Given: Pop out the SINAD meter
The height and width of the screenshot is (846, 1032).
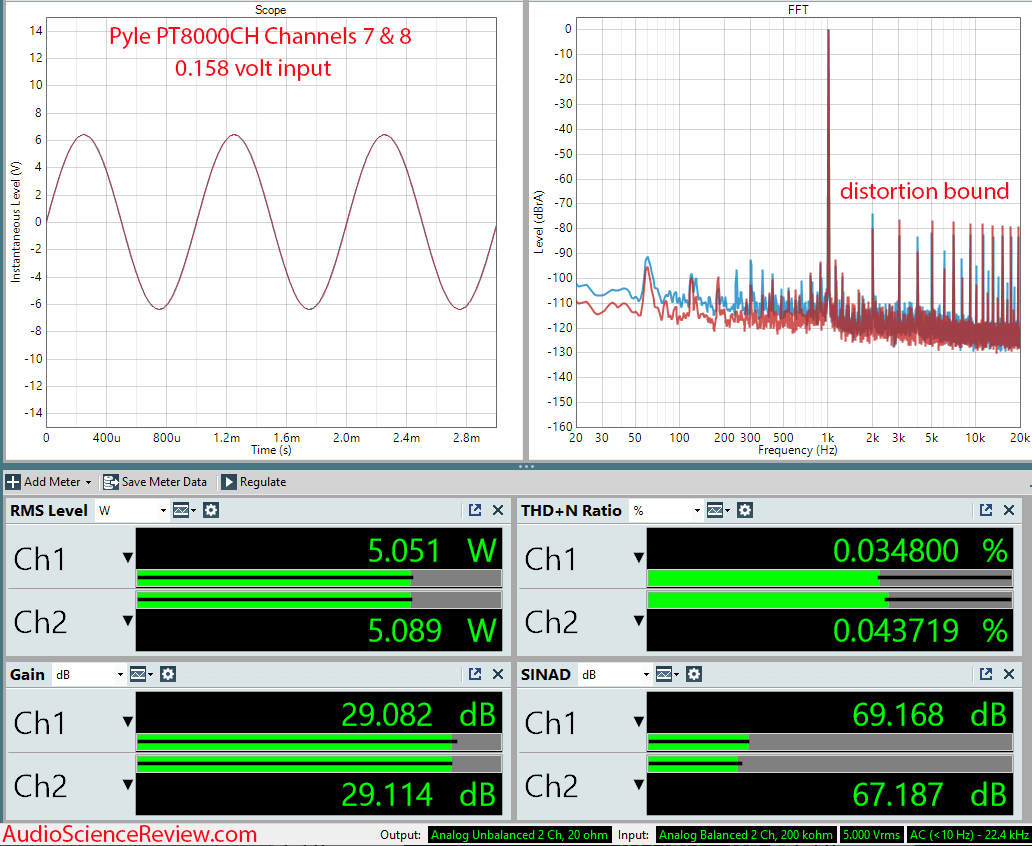Looking at the screenshot, I should point(985,674).
